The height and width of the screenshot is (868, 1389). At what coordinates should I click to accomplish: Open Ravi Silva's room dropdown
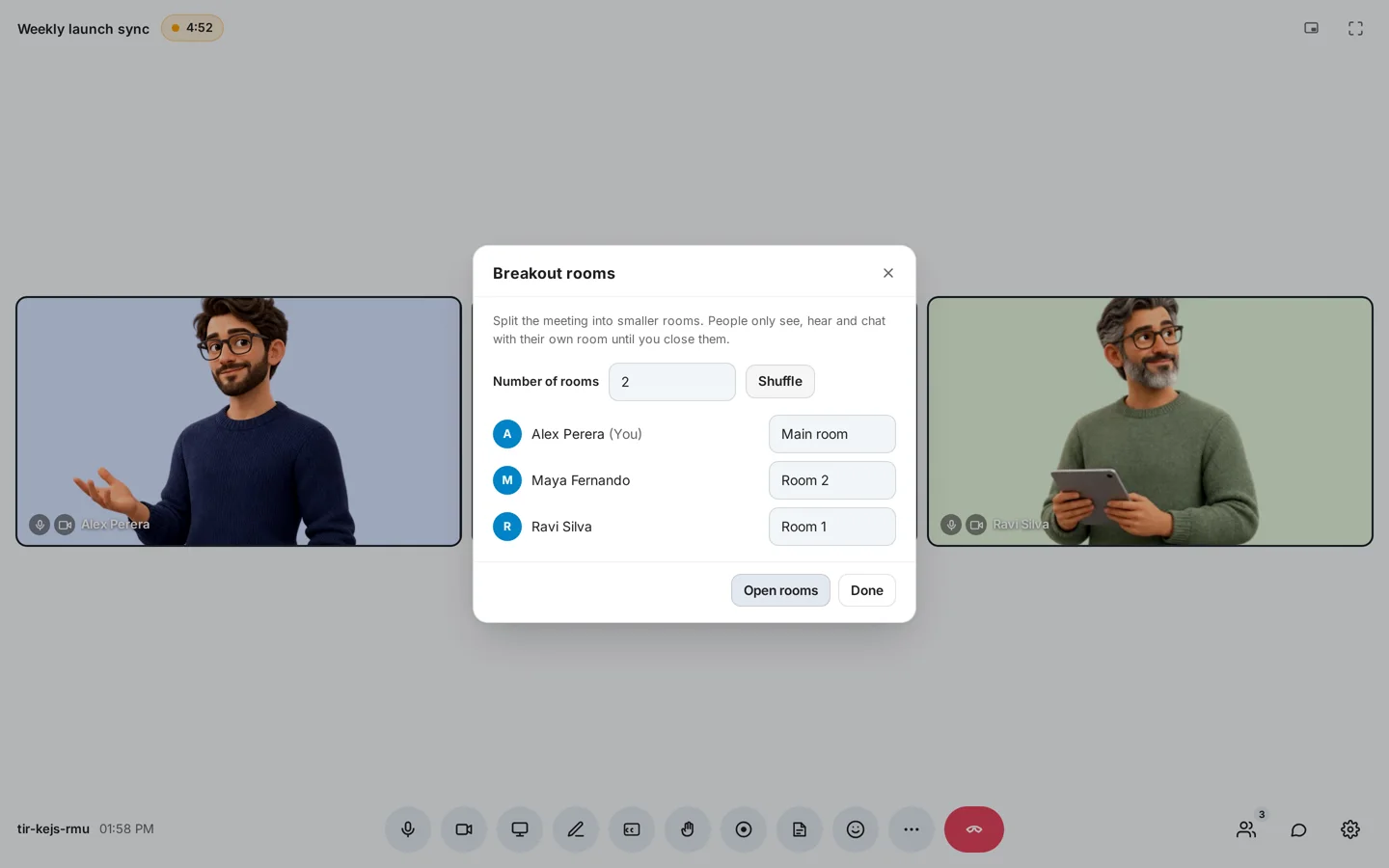tap(832, 527)
